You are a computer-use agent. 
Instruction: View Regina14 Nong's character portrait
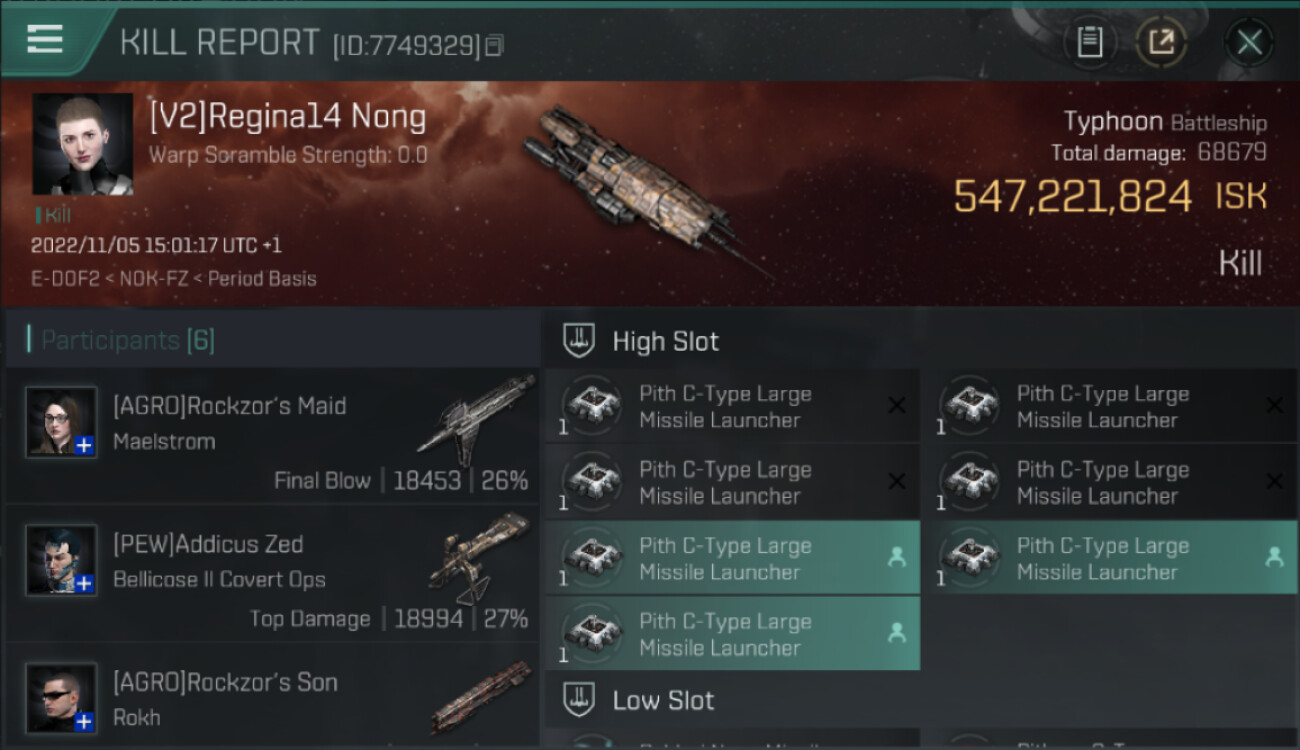point(82,144)
